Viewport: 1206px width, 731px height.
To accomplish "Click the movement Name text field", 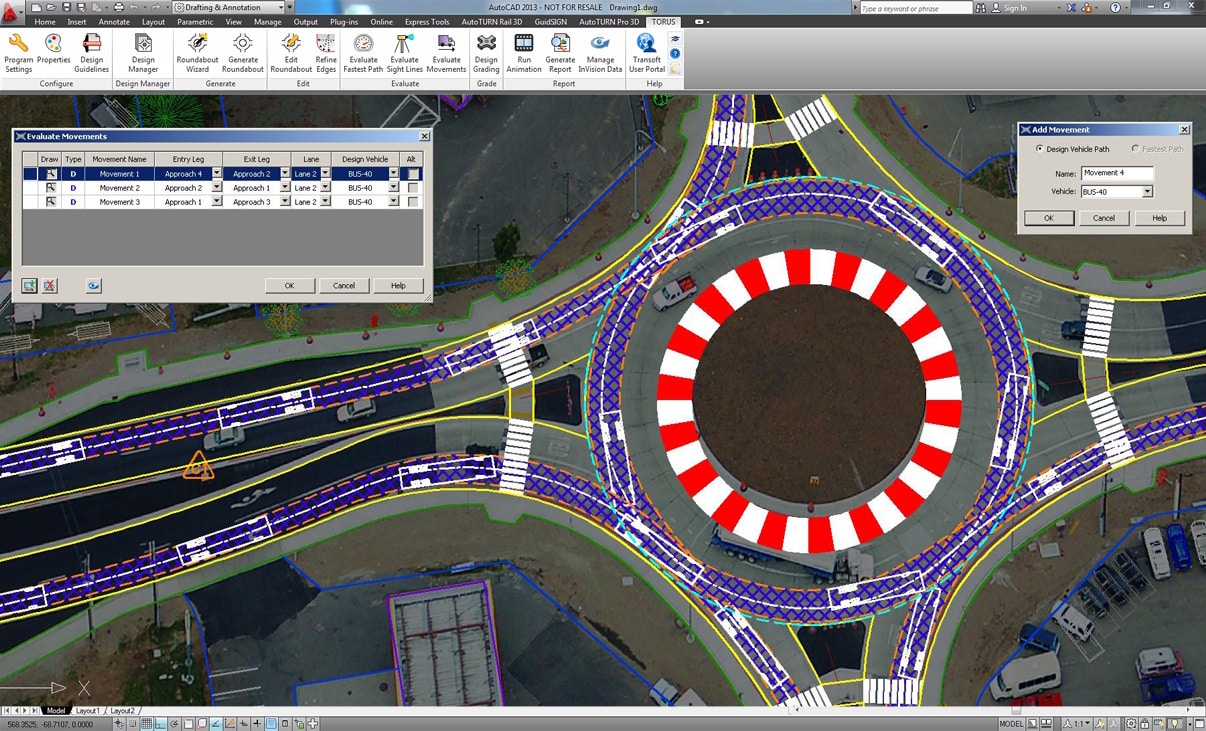I will point(1116,173).
